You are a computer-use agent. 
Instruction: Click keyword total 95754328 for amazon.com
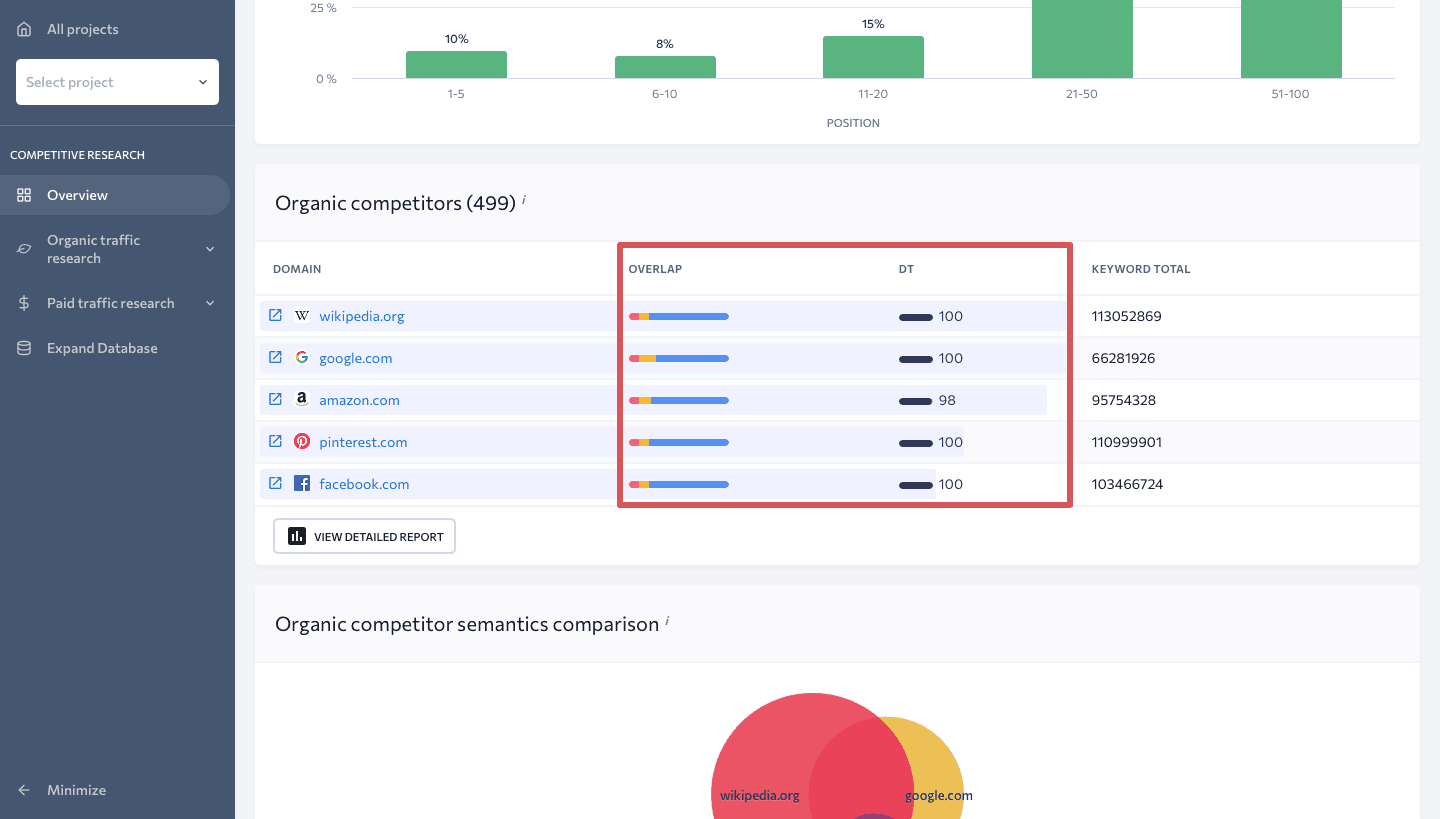pyautogui.click(x=1123, y=400)
